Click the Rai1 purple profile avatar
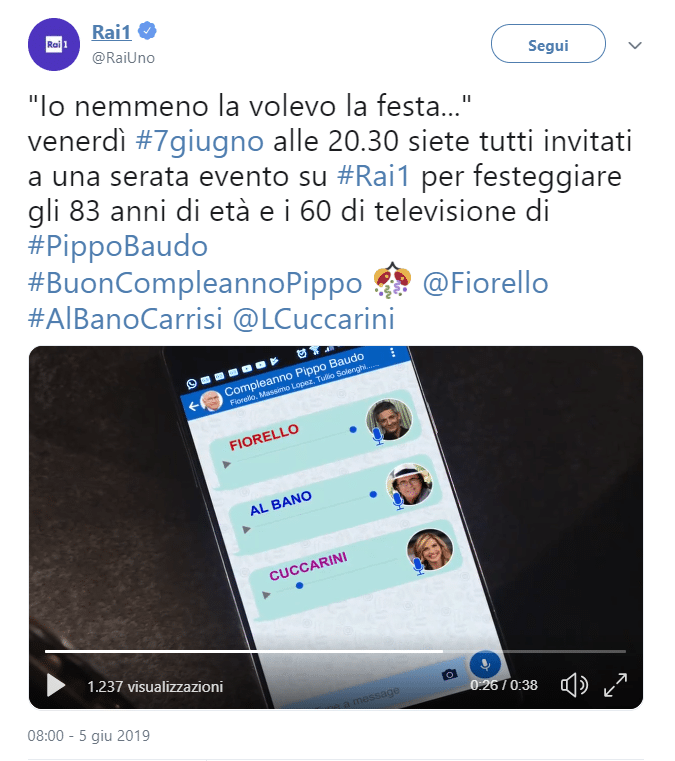The image size is (675, 761). point(54,45)
